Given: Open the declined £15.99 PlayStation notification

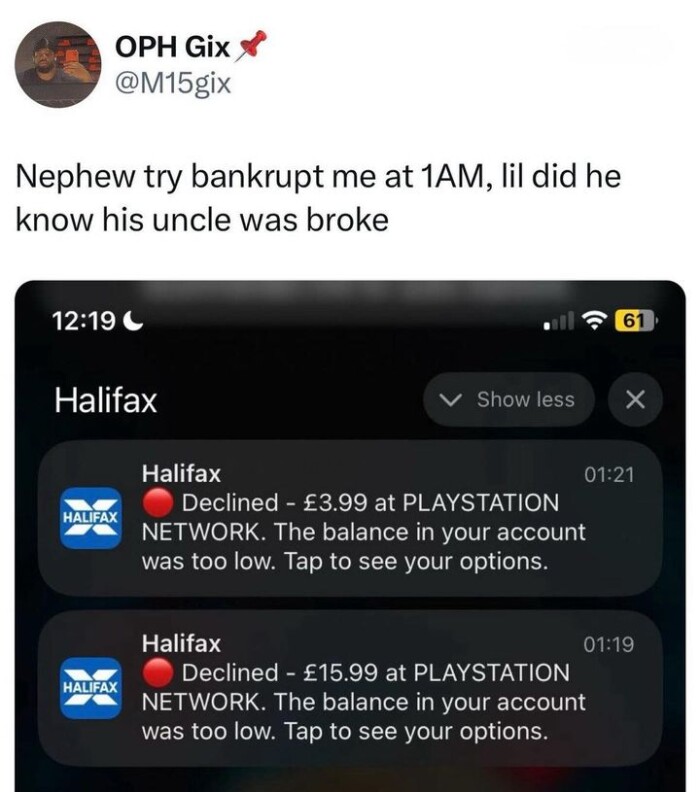Looking at the screenshot, I should [x=350, y=688].
